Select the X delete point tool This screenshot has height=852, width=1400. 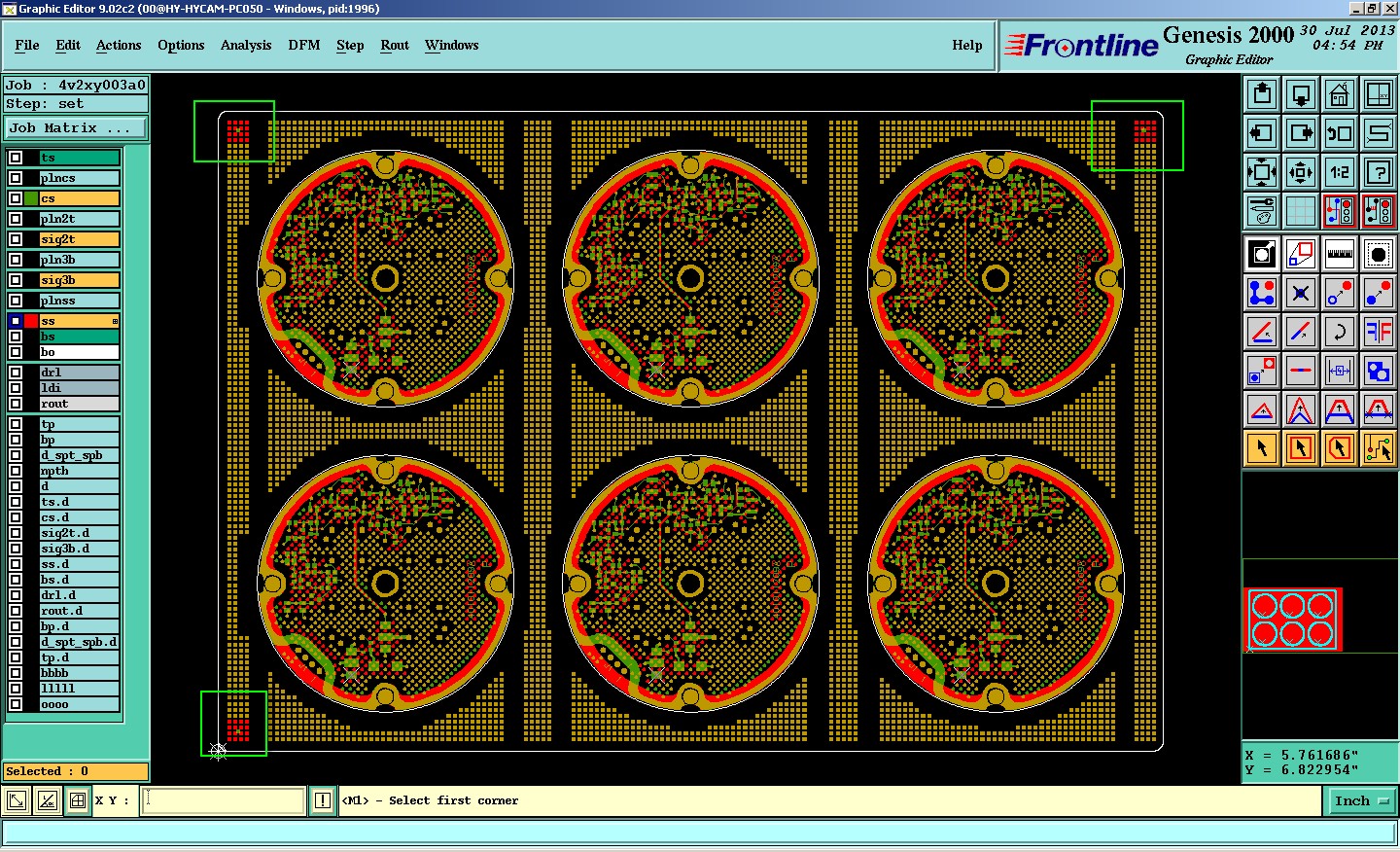[x=1300, y=293]
